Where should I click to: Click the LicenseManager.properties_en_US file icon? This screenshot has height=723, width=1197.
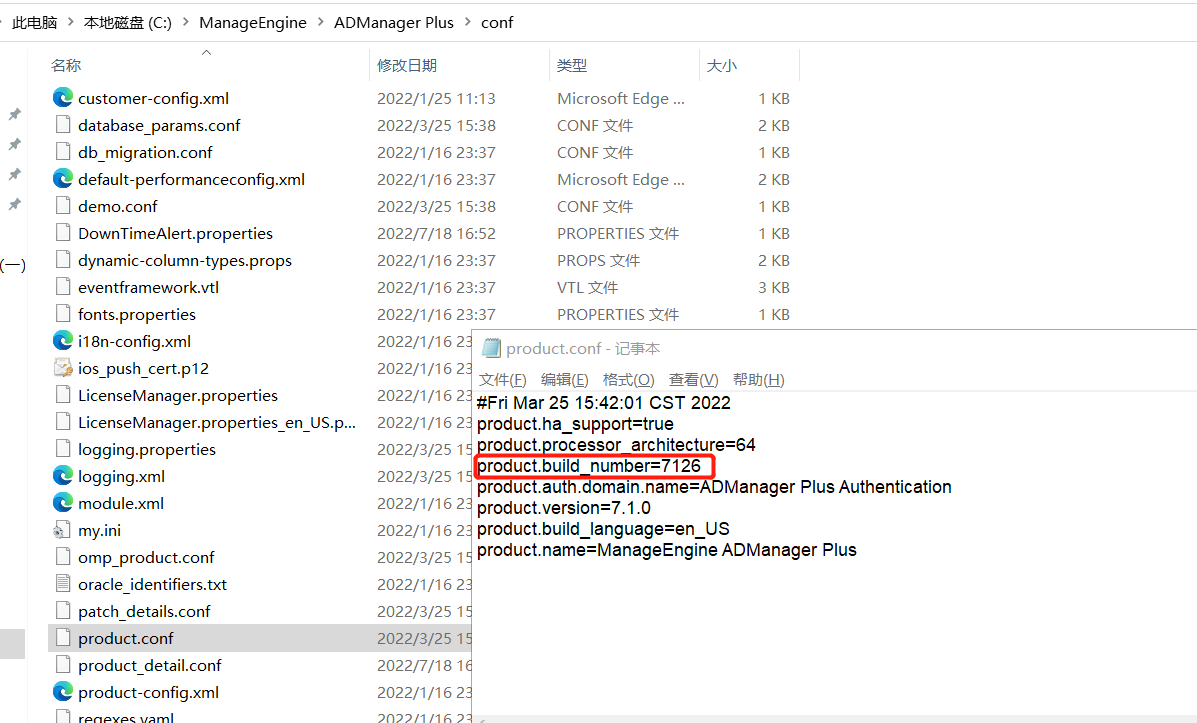63,422
